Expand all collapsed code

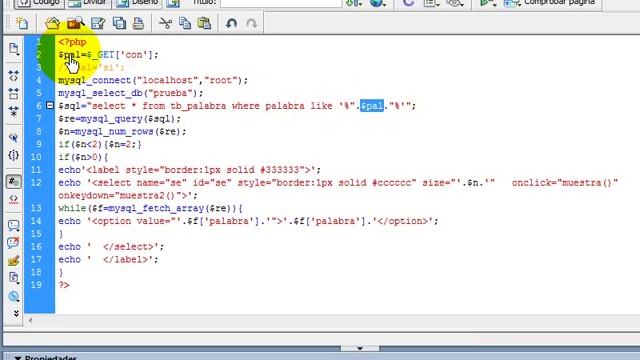pyautogui.click(x=13, y=111)
